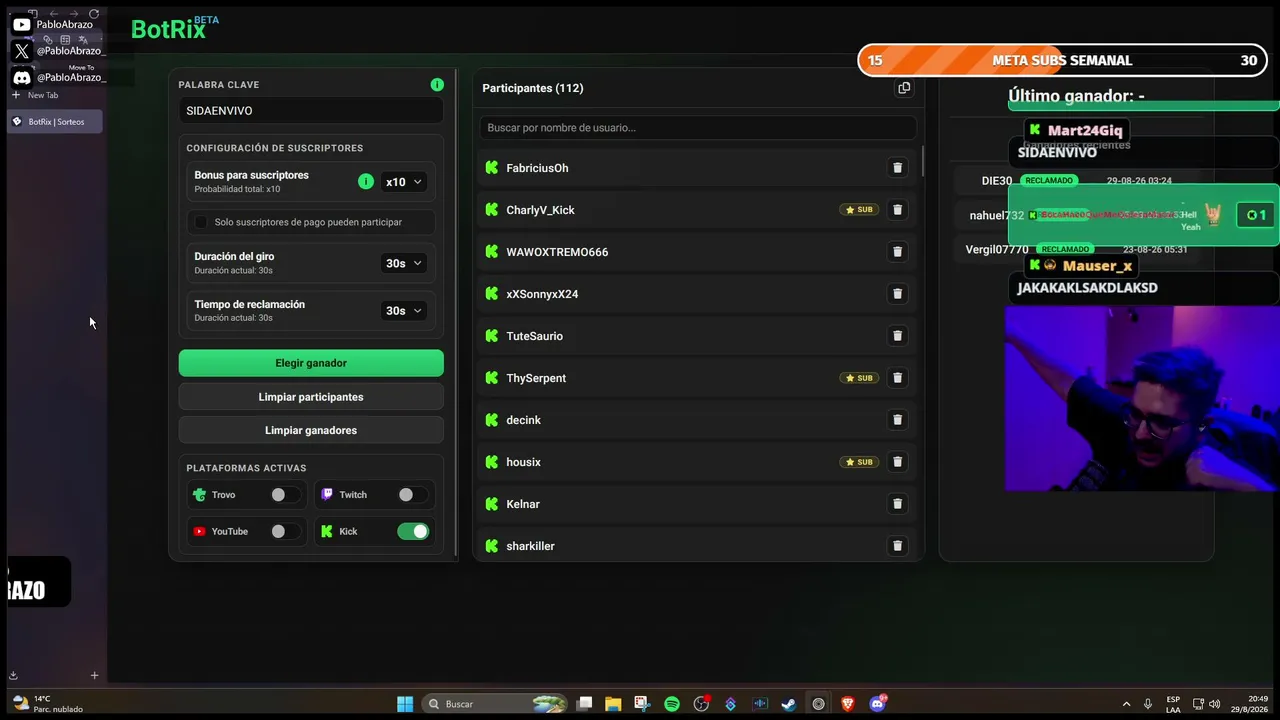
Task: Click the weather widget in taskbar
Action: [48, 704]
